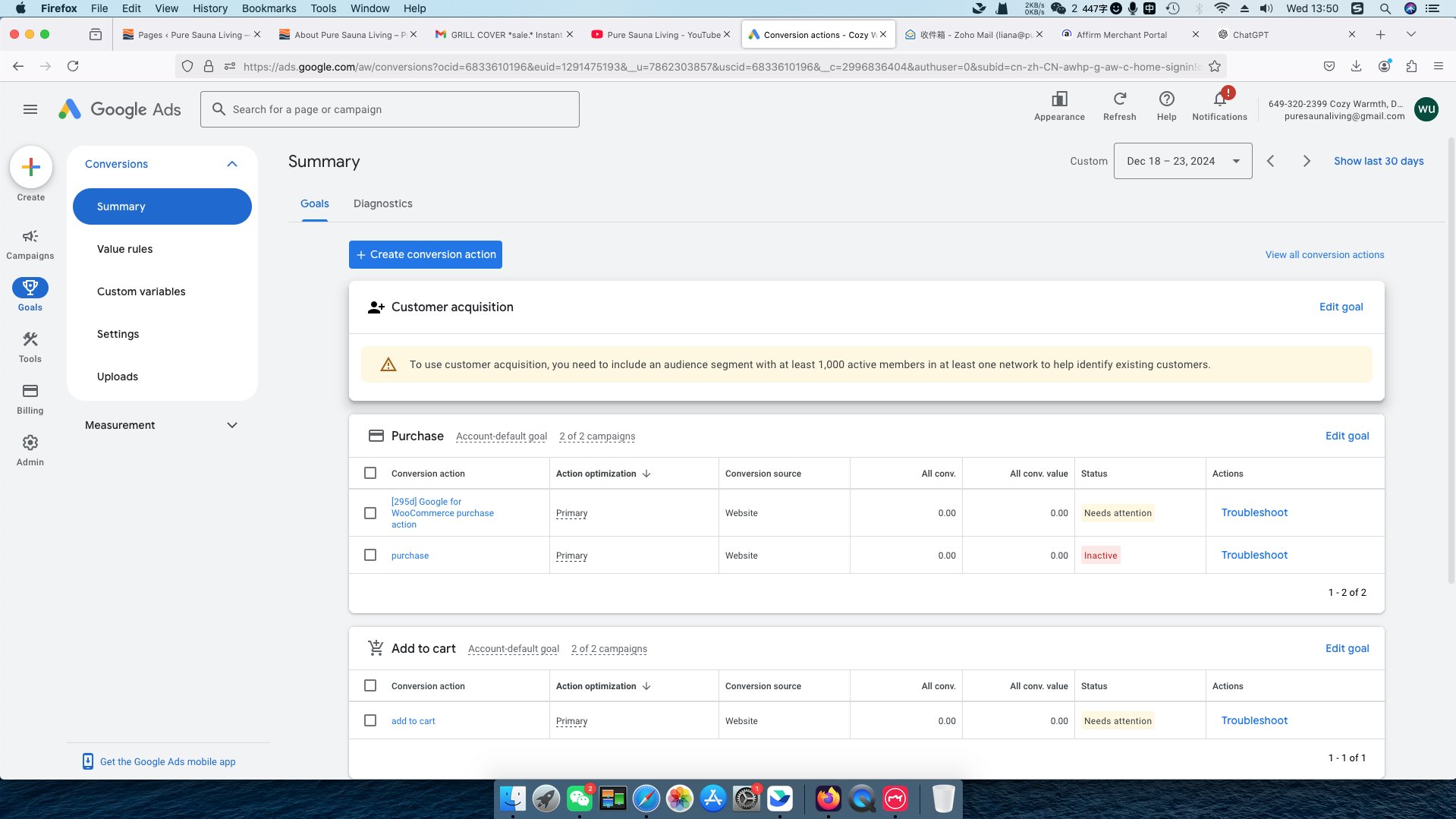Click Create conversion action button
This screenshot has height=819, width=1456.
426,254
